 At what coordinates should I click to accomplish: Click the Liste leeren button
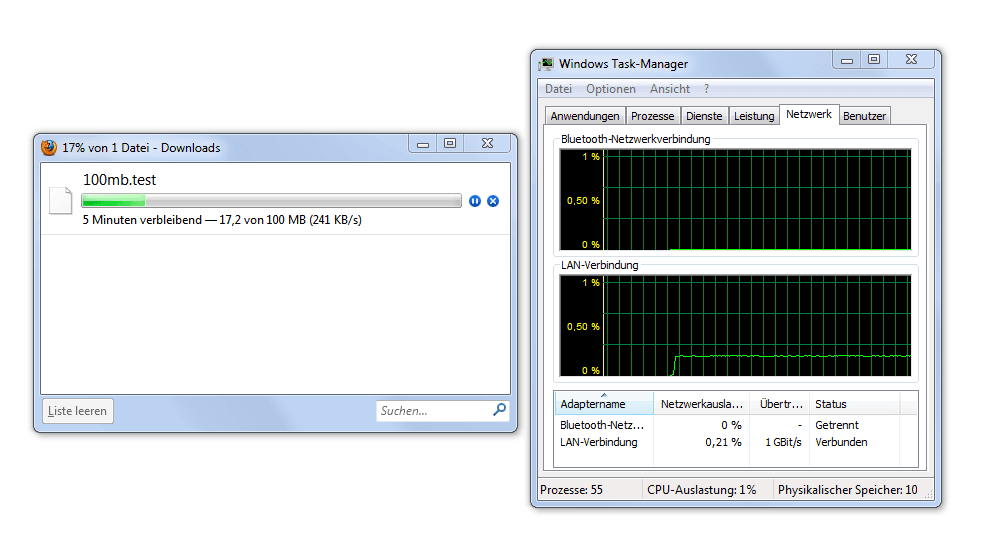[x=77, y=411]
